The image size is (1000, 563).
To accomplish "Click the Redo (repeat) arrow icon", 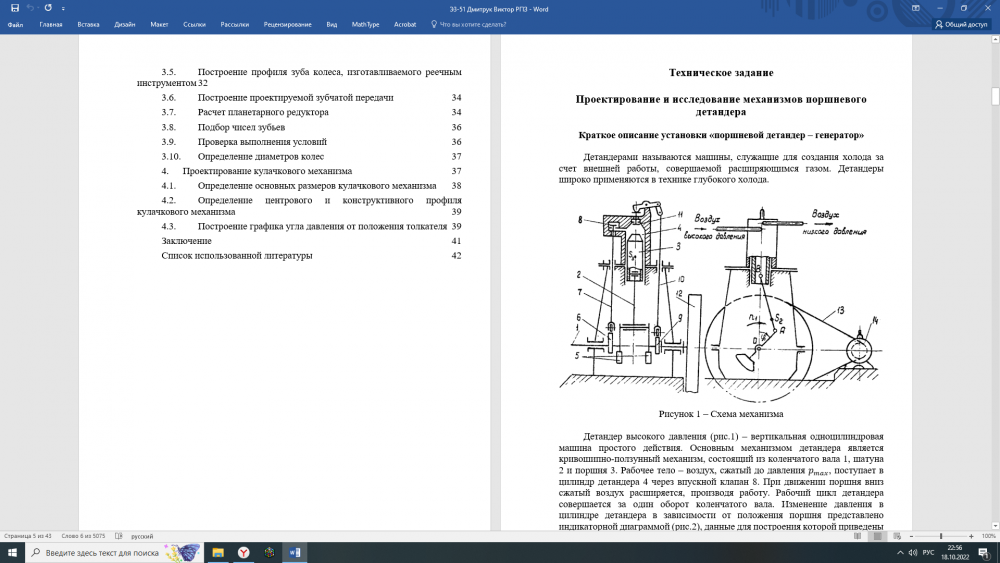I will [x=48, y=8].
